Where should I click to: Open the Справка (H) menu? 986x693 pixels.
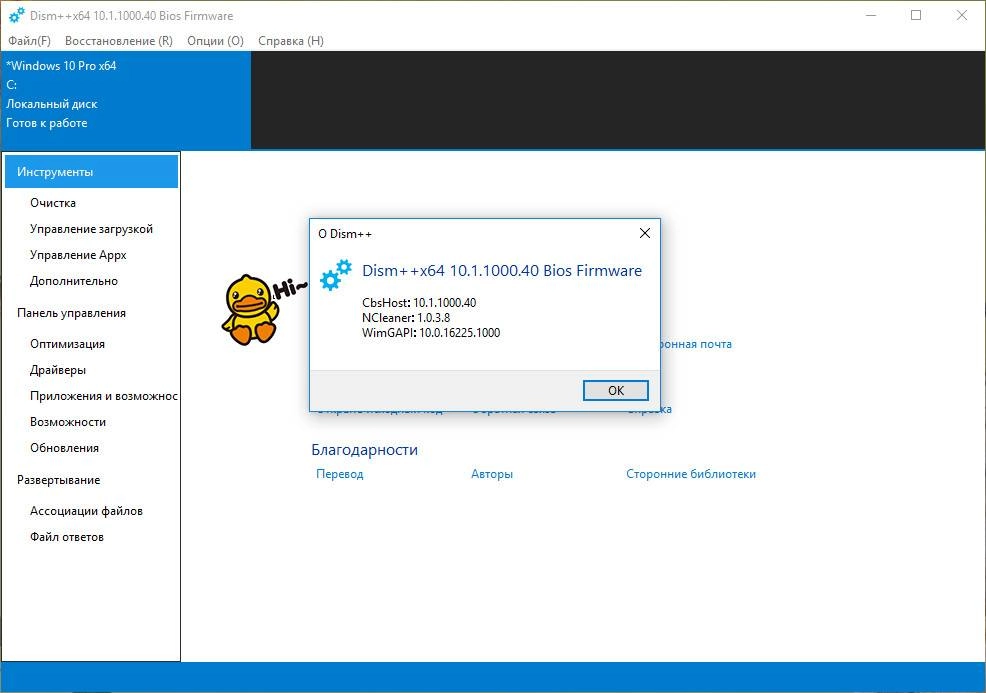[291, 41]
